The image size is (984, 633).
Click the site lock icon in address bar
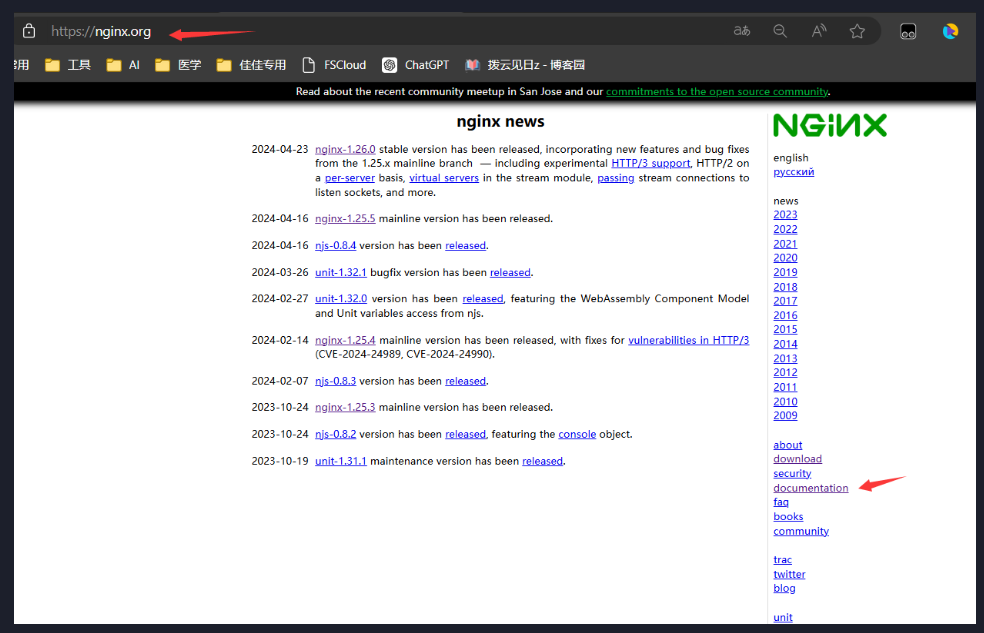[x=29, y=31]
